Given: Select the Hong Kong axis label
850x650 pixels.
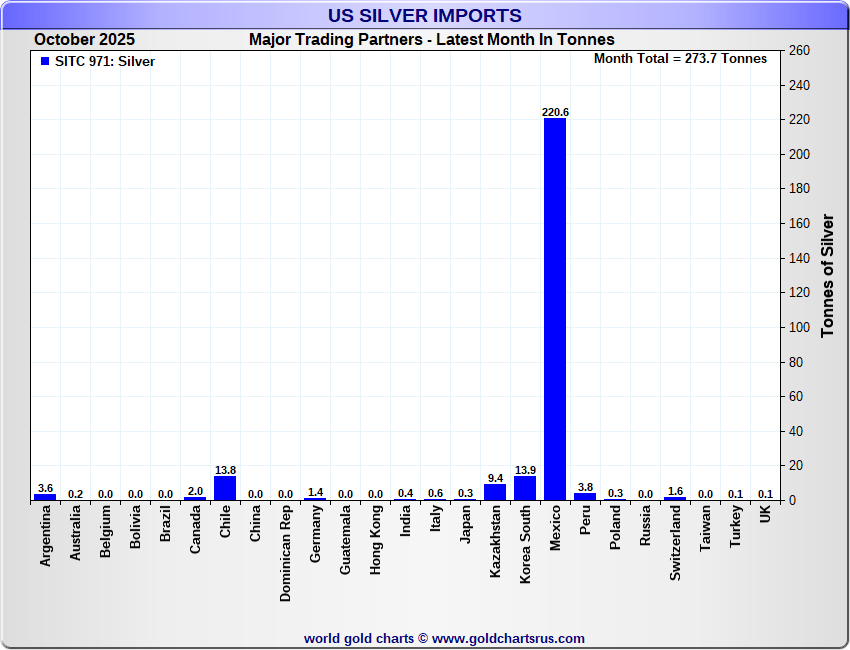Looking at the screenshot, I should click(x=376, y=541).
